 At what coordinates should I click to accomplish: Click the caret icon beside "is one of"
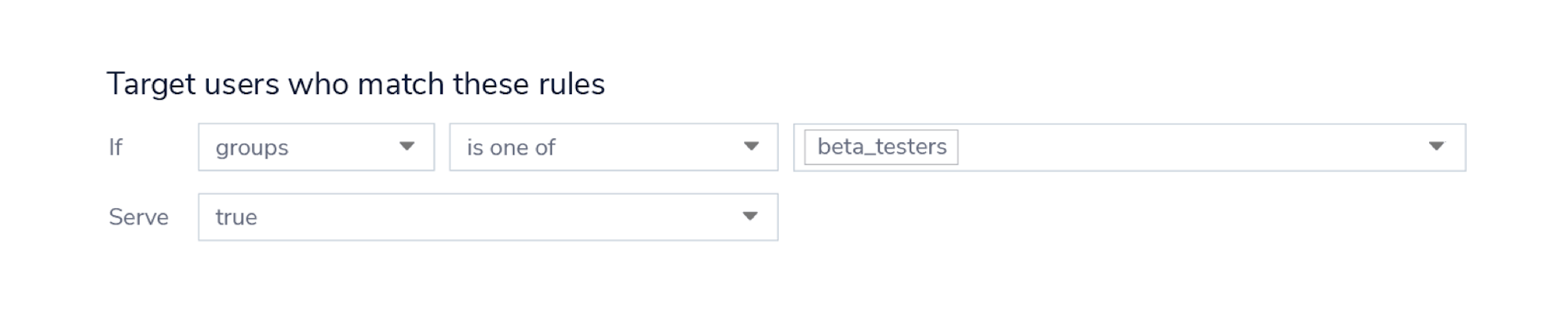(x=751, y=146)
